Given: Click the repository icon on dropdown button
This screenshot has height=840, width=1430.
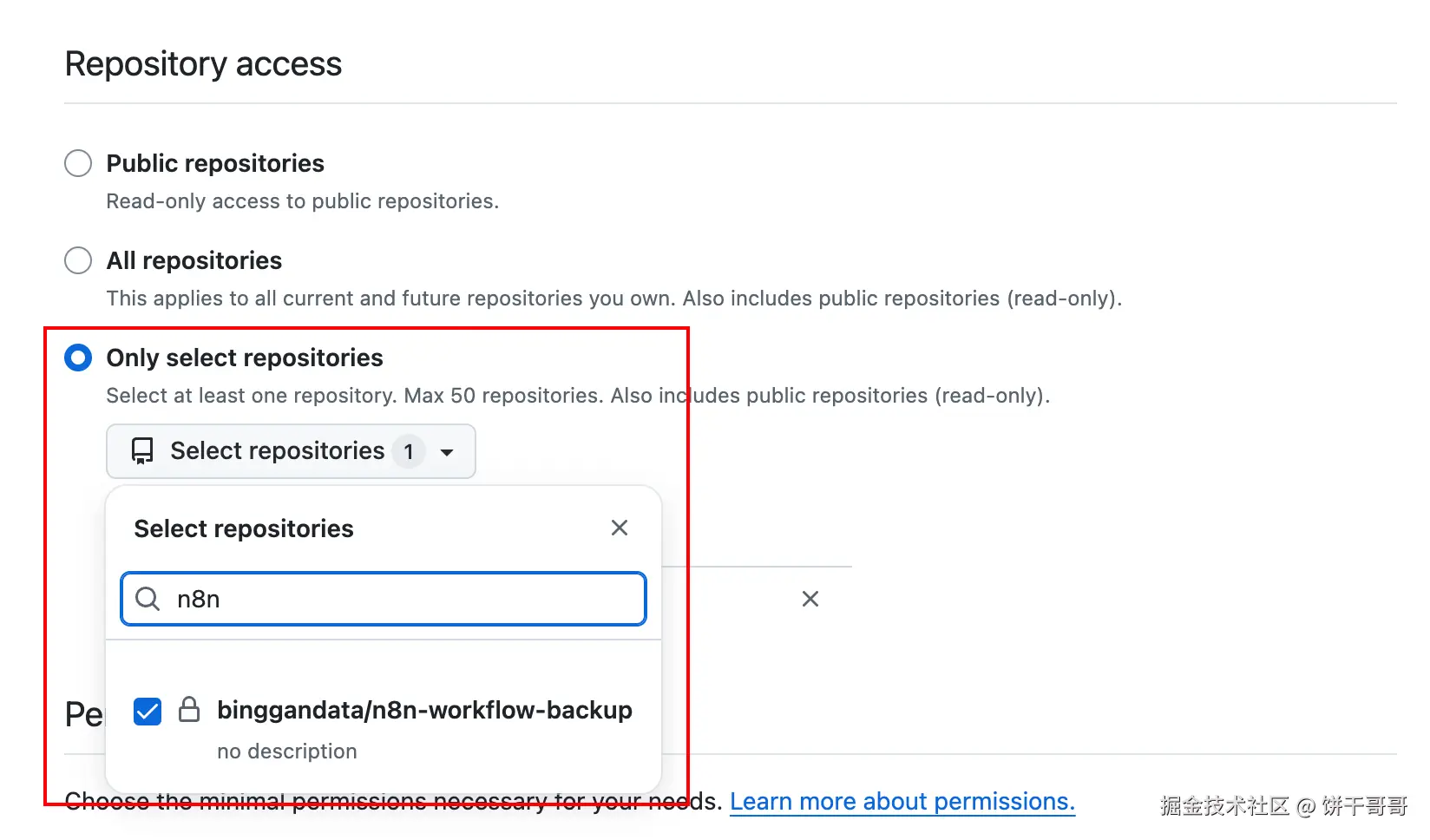Looking at the screenshot, I should [x=142, y=451].
